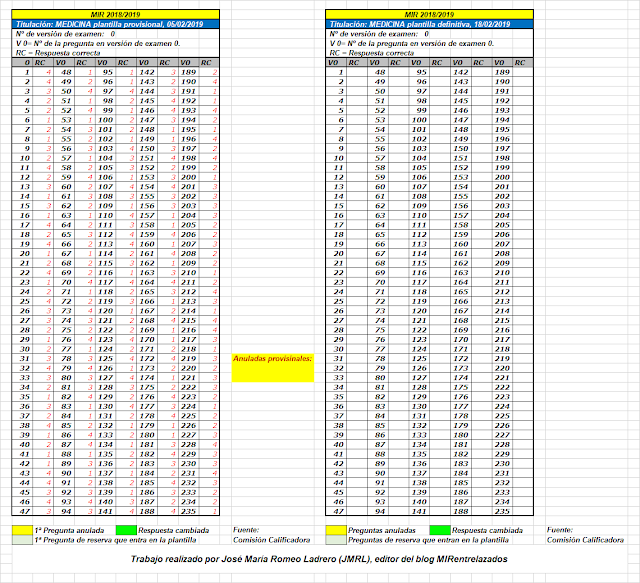Screen dimensions: 640x583
Task: Select question 160 cell in provisional table
Action: [x=147, y=244]
